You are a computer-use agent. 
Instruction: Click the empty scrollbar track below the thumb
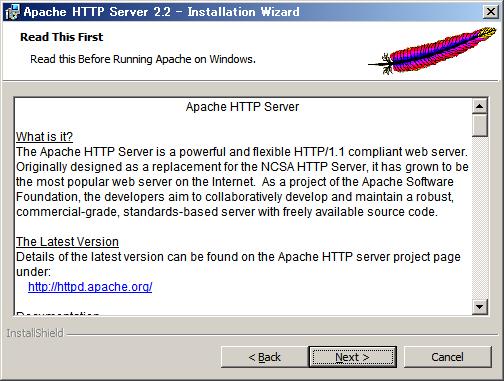pos(480,217)
